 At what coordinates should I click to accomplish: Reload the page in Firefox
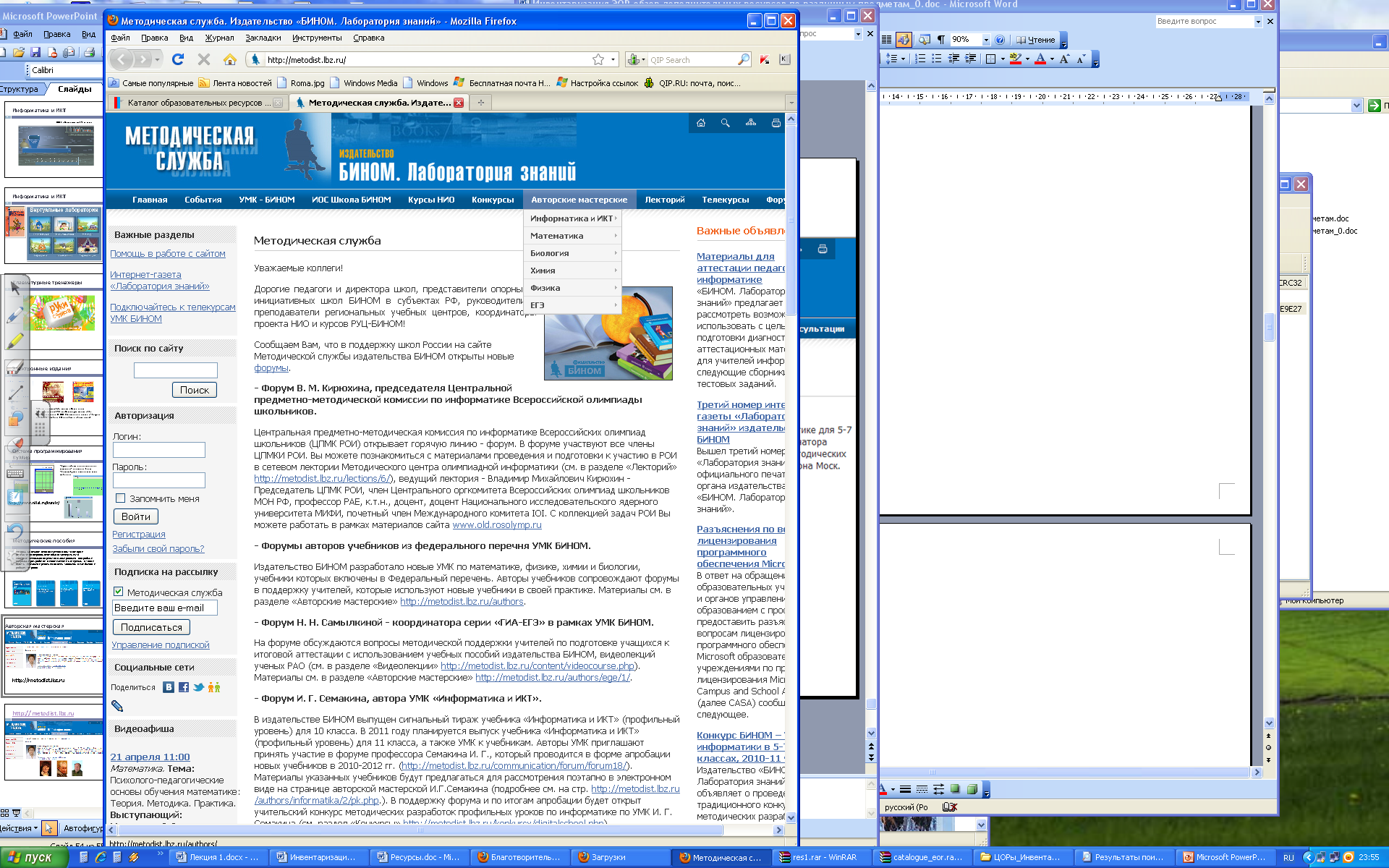(x=178, y=59)
